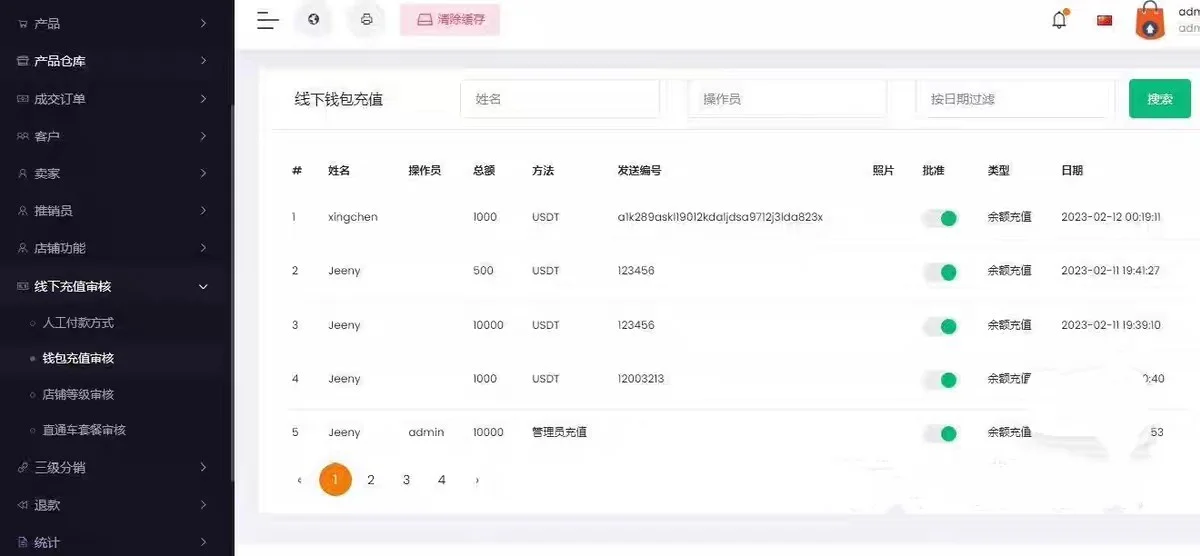Screen dimensions: 1200x556
Task: Open the globe website icon
Action: (314, 19)
